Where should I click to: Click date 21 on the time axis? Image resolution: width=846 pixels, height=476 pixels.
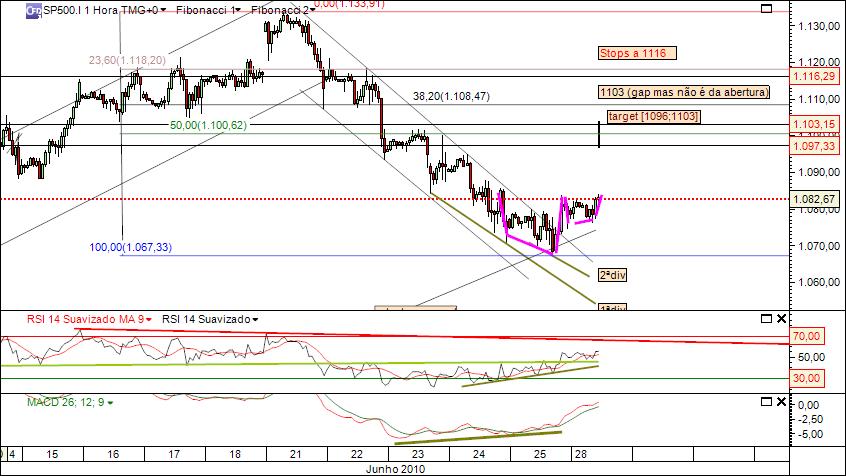click(296, 454)
